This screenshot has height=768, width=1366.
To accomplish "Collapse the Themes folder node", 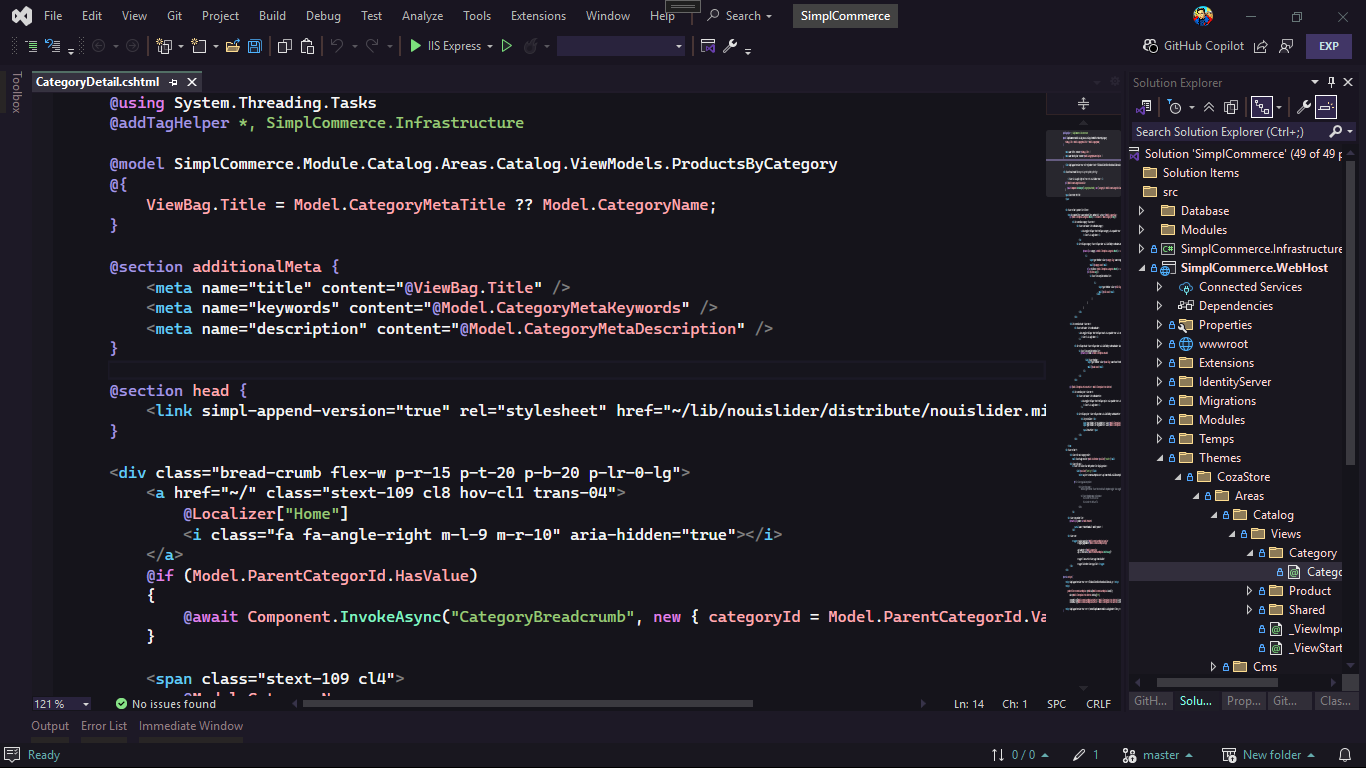I will pyautogui.click(x=1160, y=458).
